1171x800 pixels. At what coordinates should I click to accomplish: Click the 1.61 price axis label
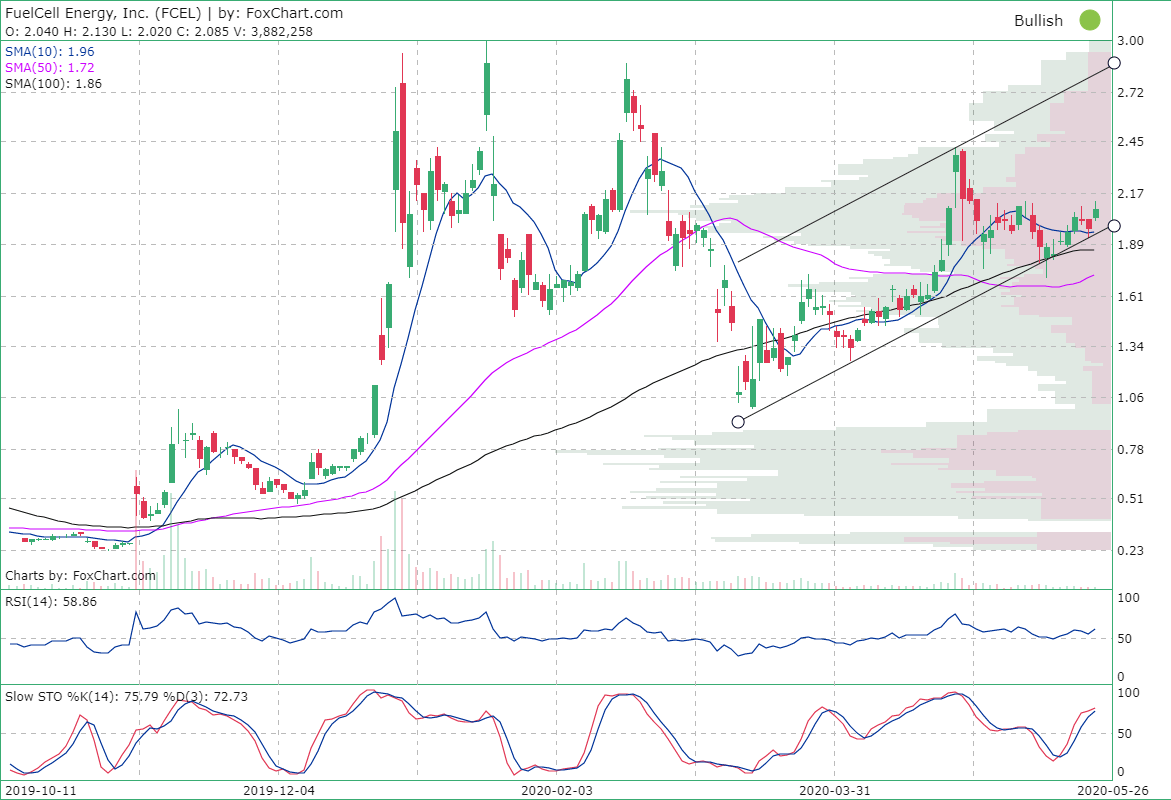point(1130,297)
